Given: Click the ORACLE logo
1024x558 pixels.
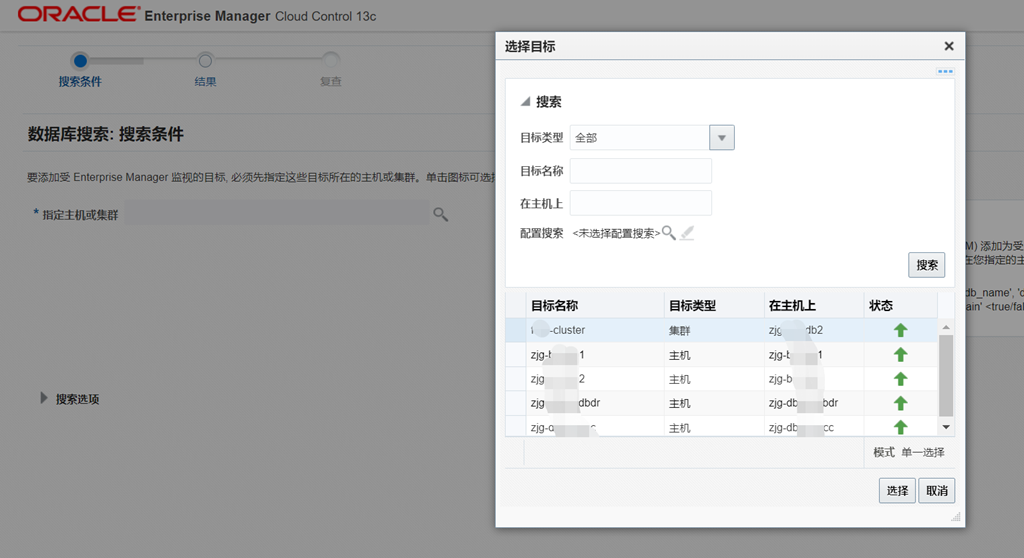Looking at the screenshot, I should pos(78,14).
